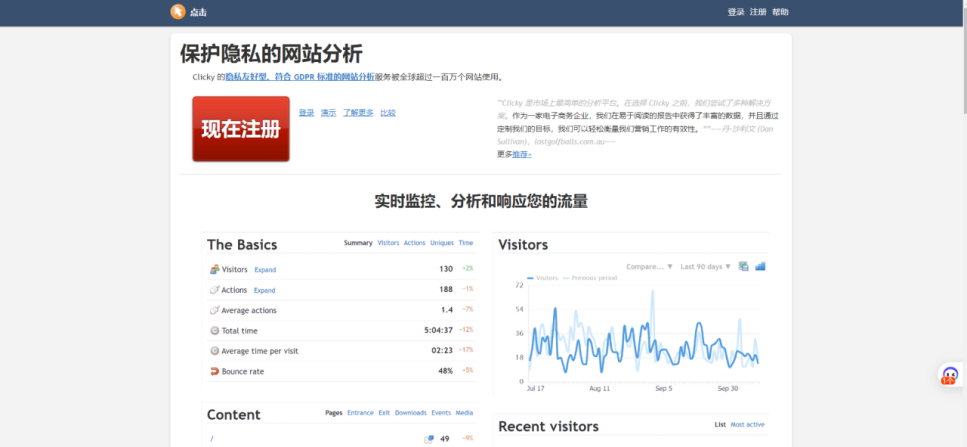
Task: Click the 登录 link beside the red button
Action: click(307, 113)
